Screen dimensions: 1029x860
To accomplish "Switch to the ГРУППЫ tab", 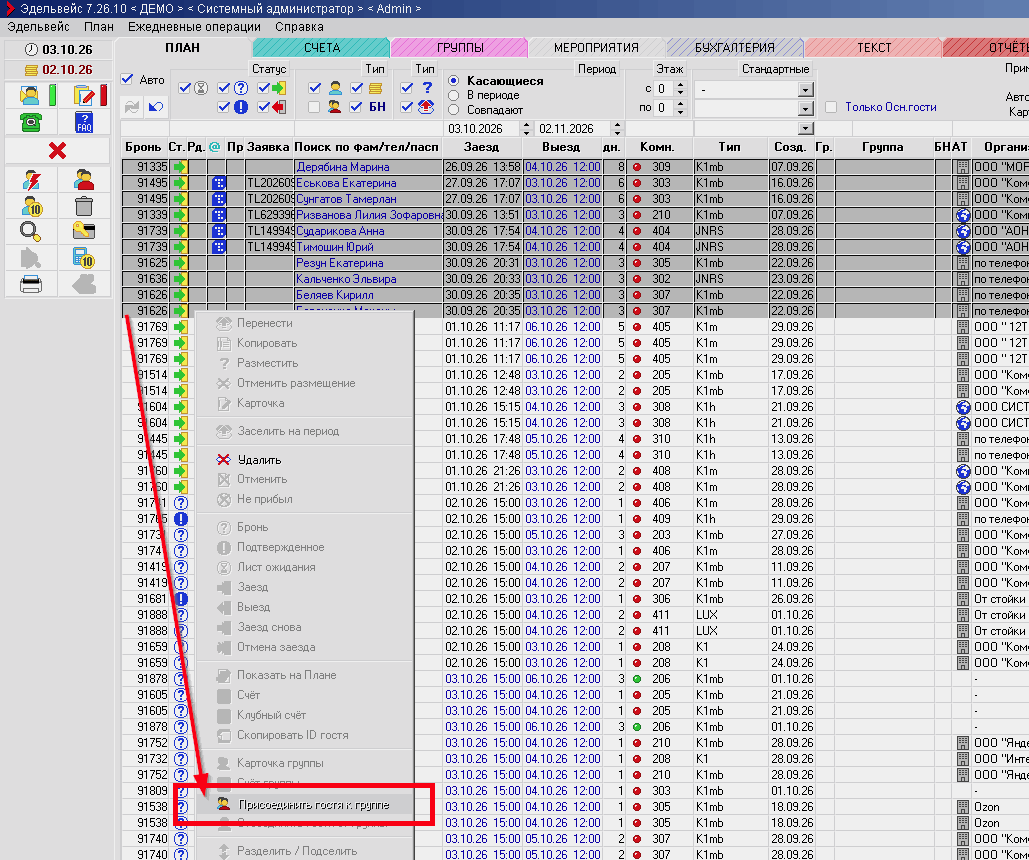I will 459,48.
